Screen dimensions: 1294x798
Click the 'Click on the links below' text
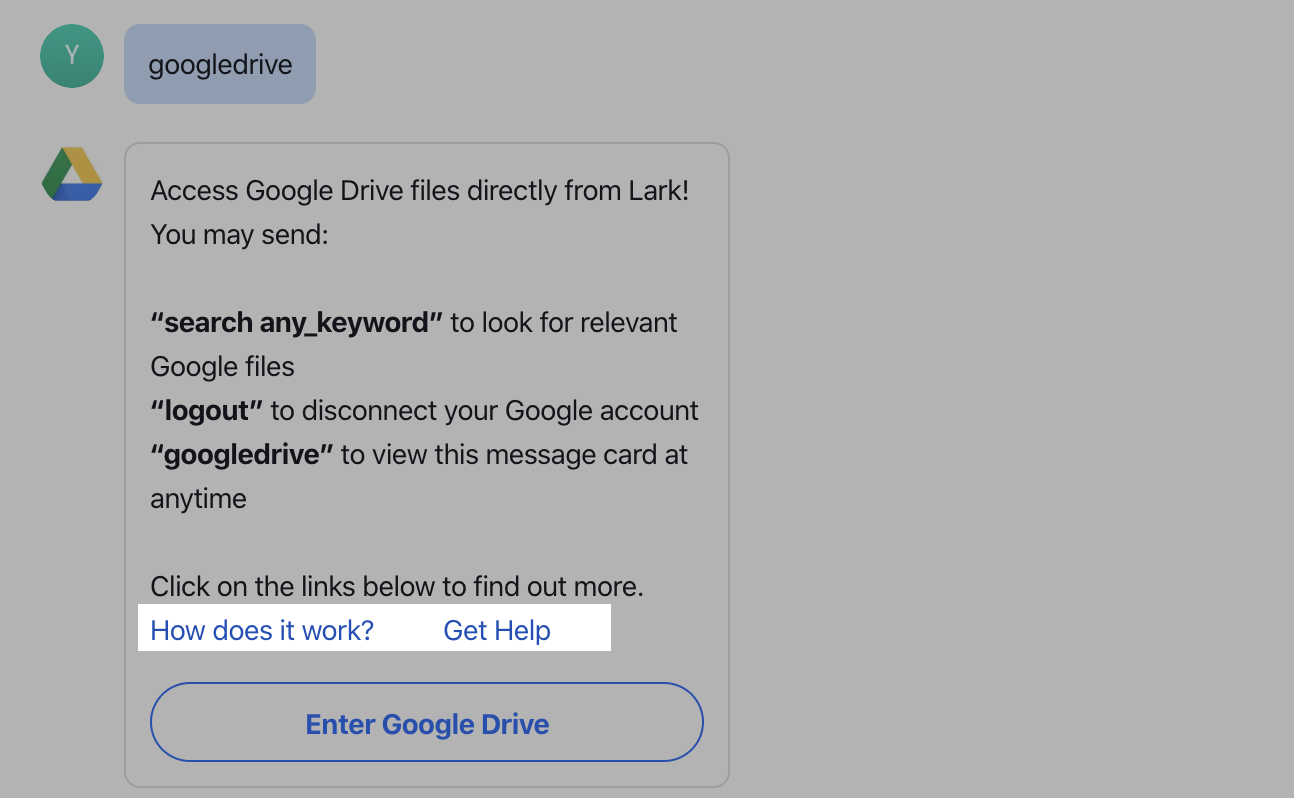(309, 587)
